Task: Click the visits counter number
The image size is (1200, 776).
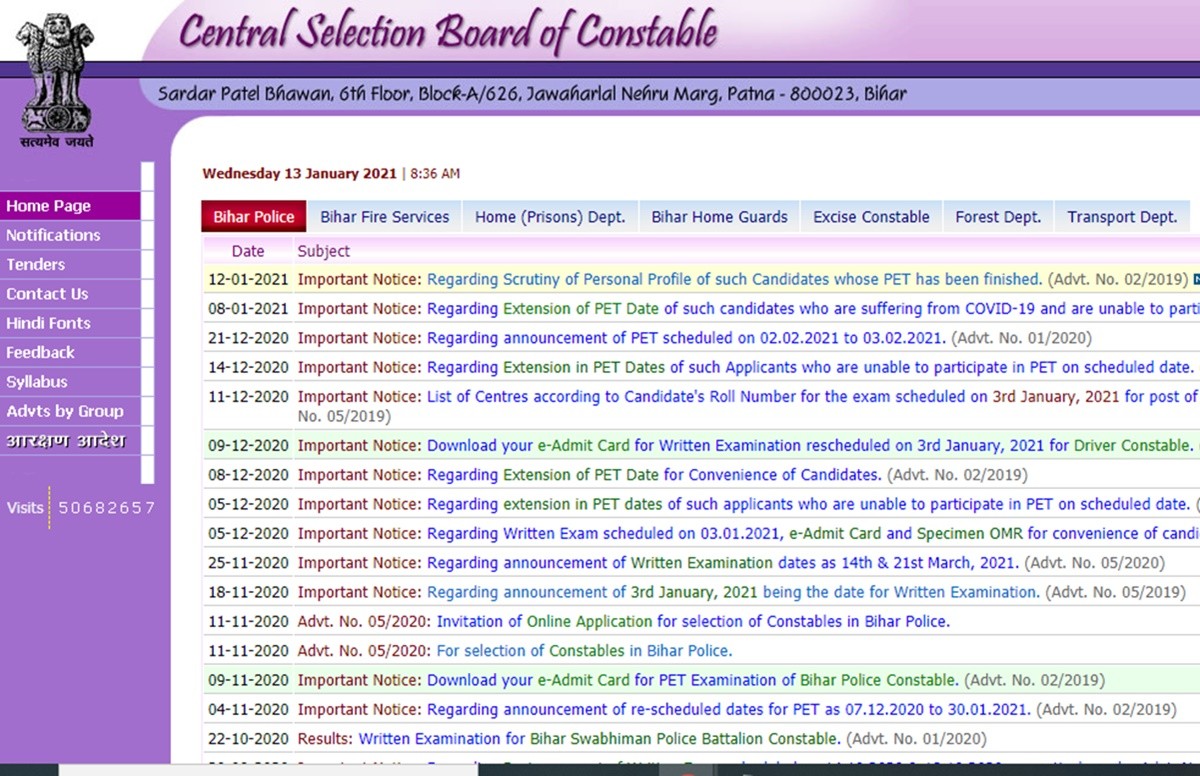Action: point(106,508)
